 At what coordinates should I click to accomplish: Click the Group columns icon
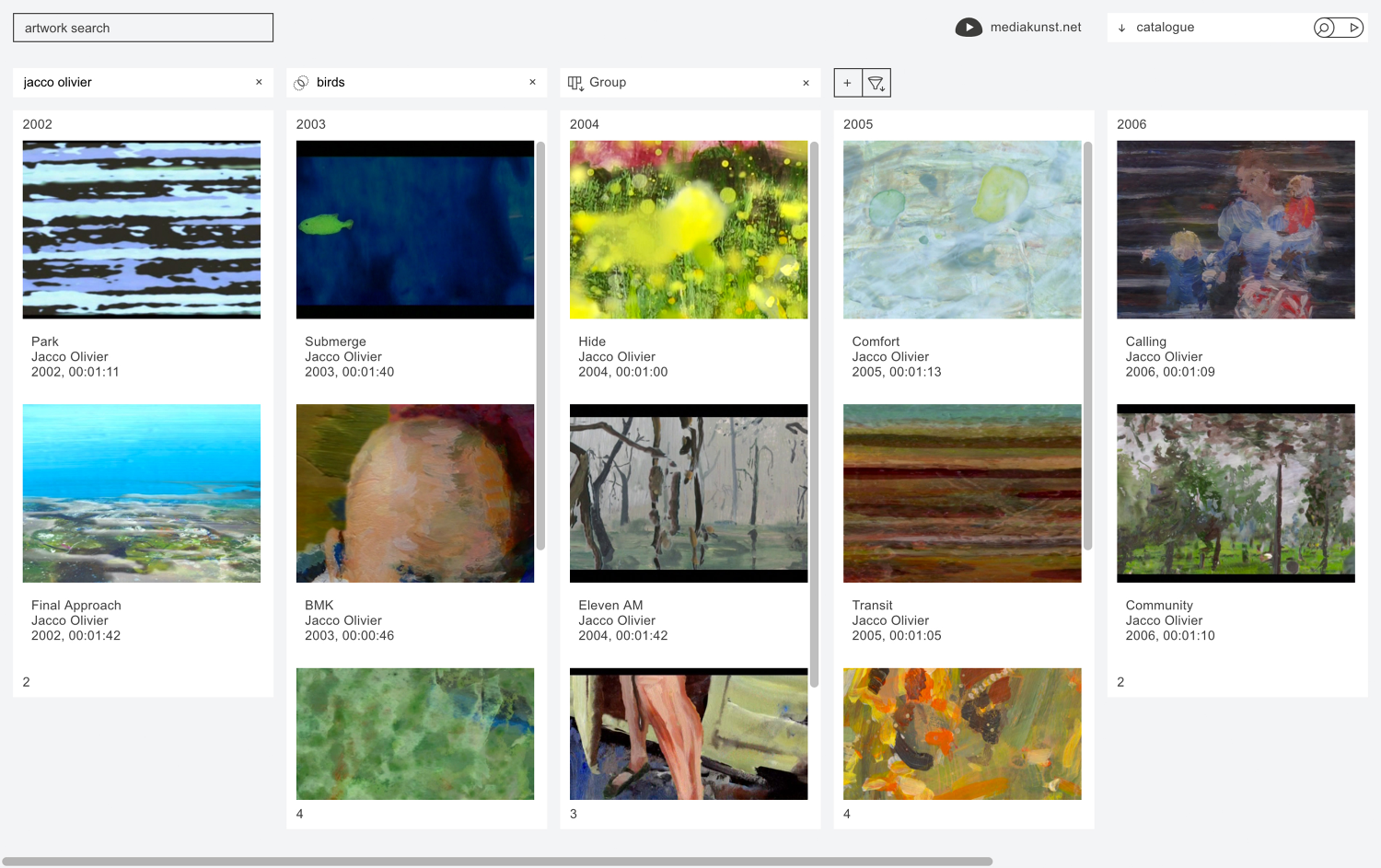[x=575, y=83]
